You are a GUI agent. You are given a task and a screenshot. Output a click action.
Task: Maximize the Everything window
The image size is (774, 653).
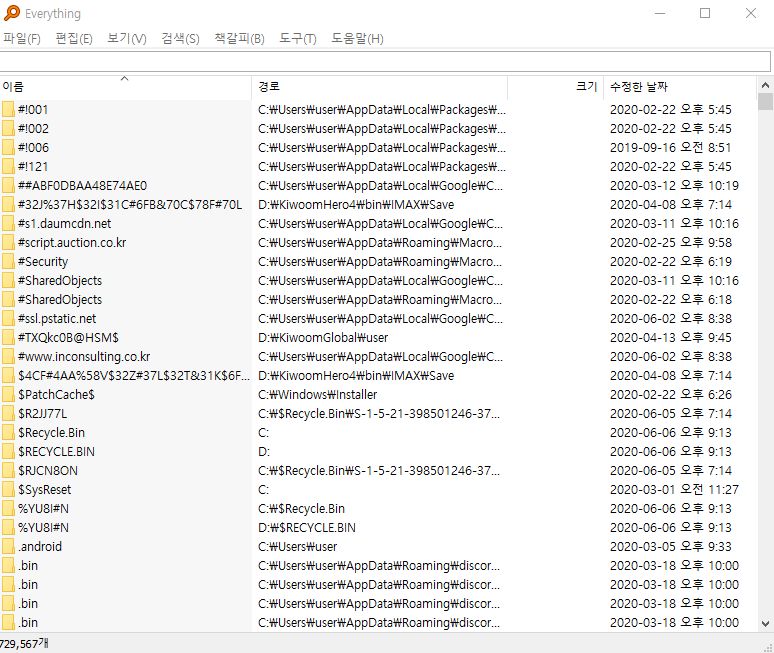705,13
